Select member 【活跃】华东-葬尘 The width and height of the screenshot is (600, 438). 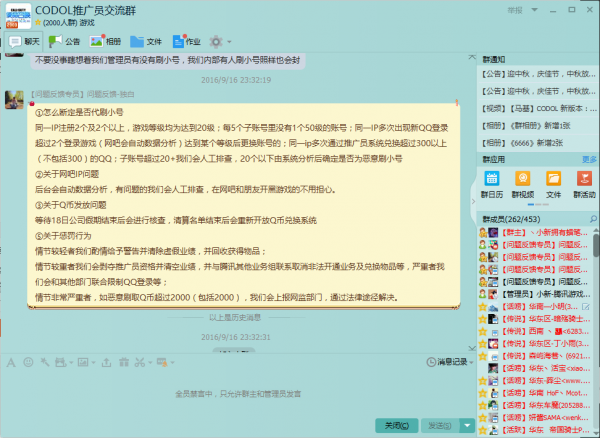pyautogui.click(x=535, y=381)
